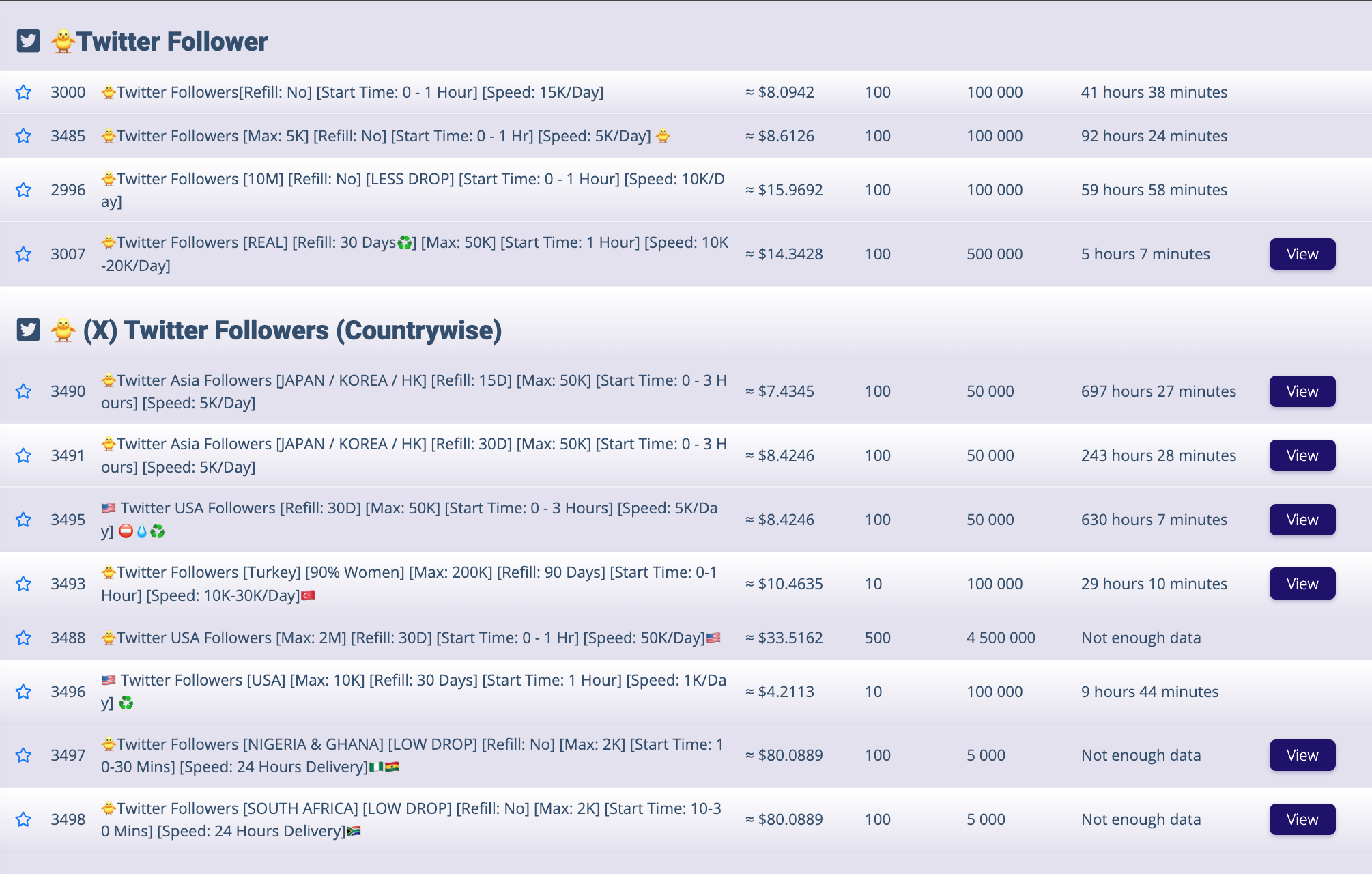Image resolution: width=1372 pixels, height=874 pixels.
Task: View Nigeria & Ghana service 3497 details
Action: pyautogui.click(x=1302, y=755)
